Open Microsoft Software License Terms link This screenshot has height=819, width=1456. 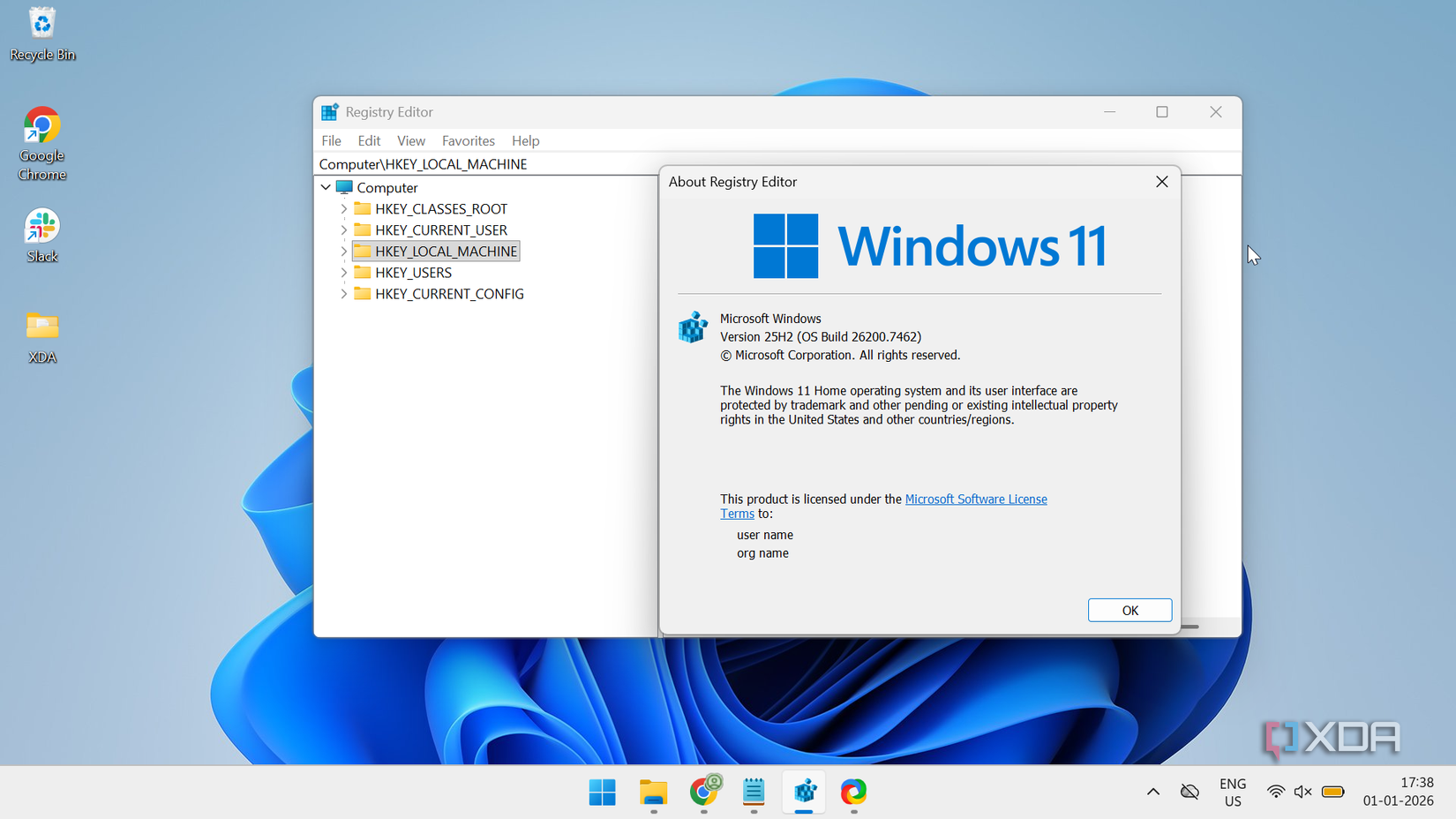click(x=975, y=500)
